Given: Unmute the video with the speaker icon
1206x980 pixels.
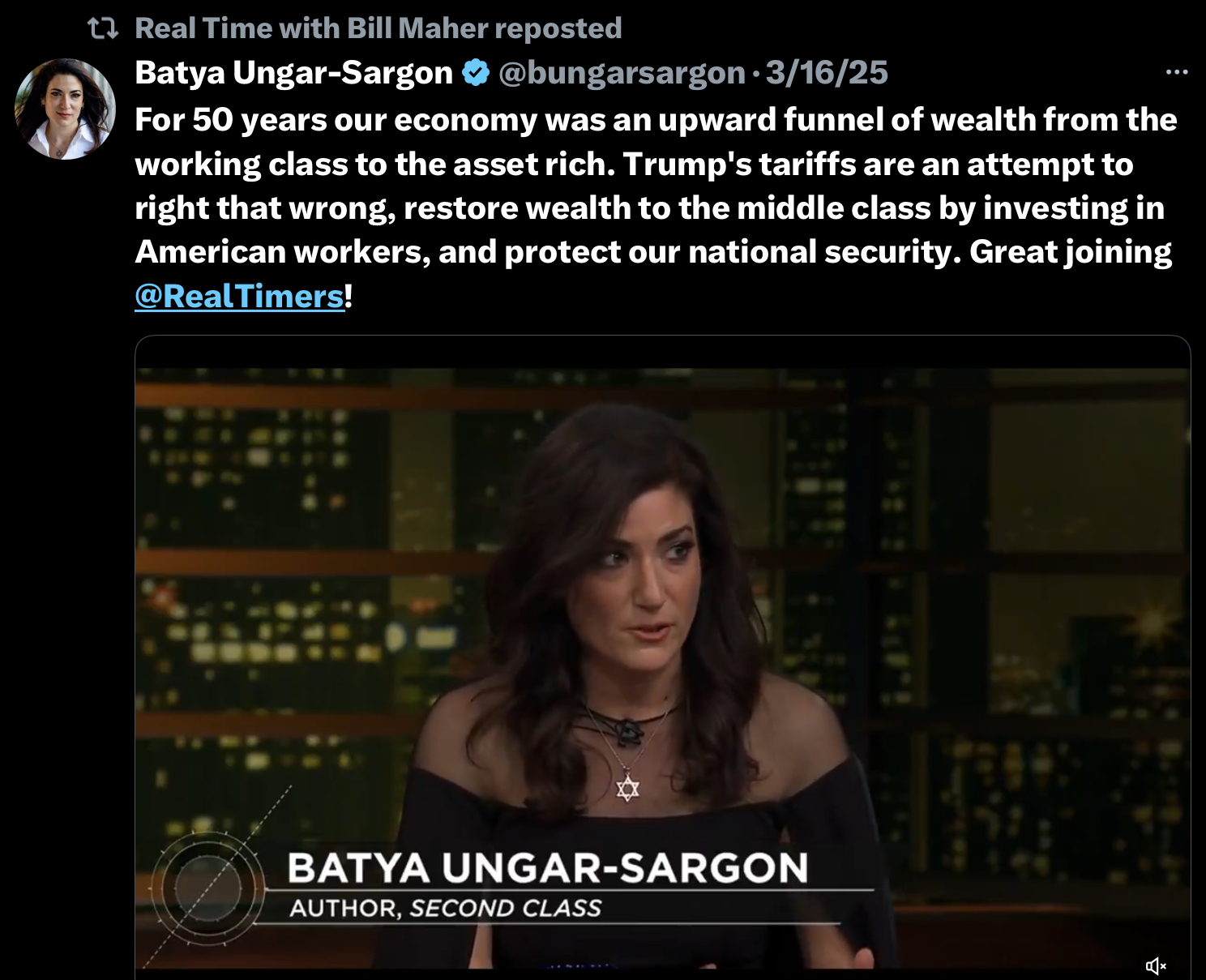Looking at the screenshot, I should (1156, 965).
